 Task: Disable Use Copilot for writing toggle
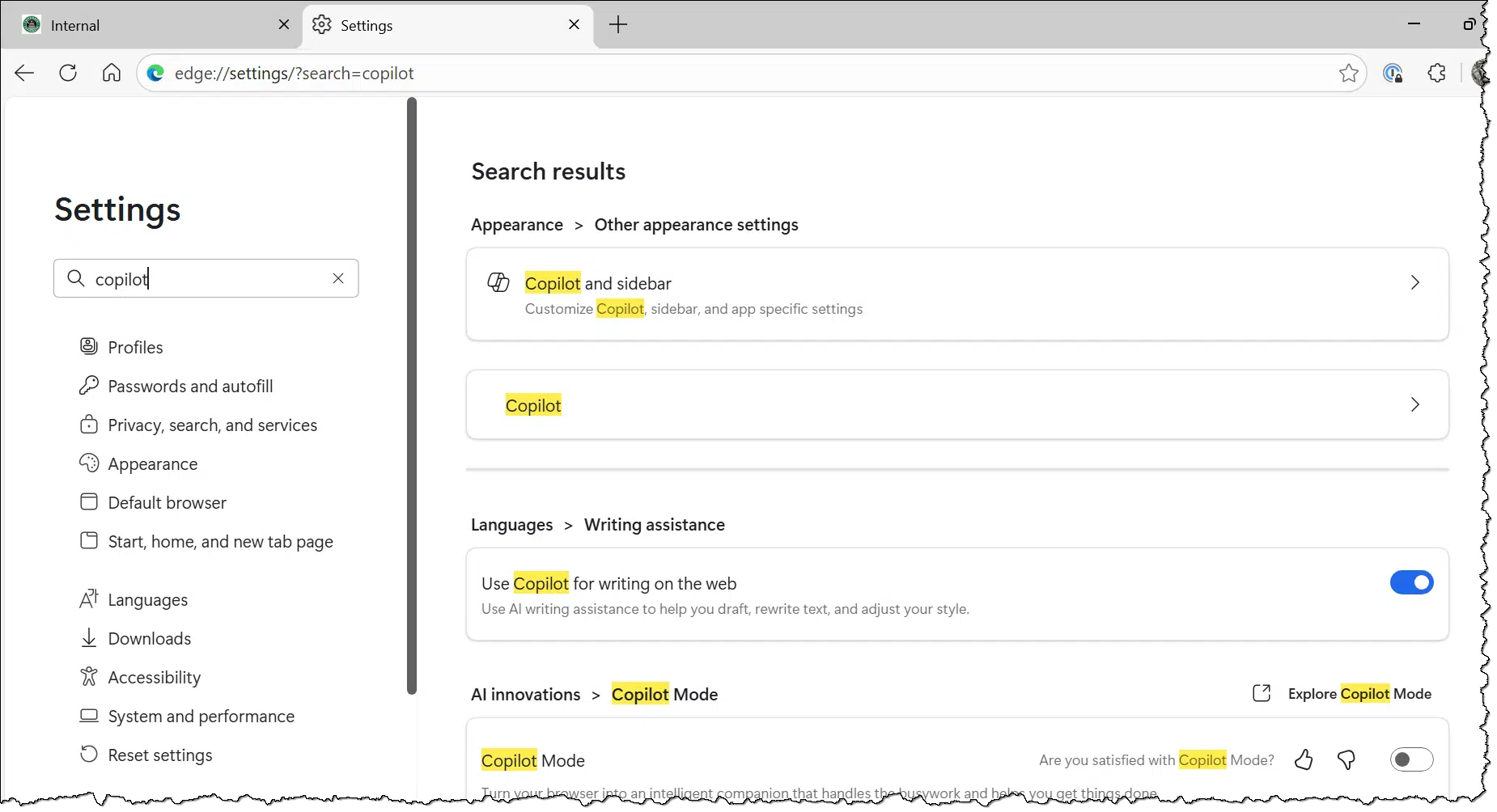(x=1411, y=583)
